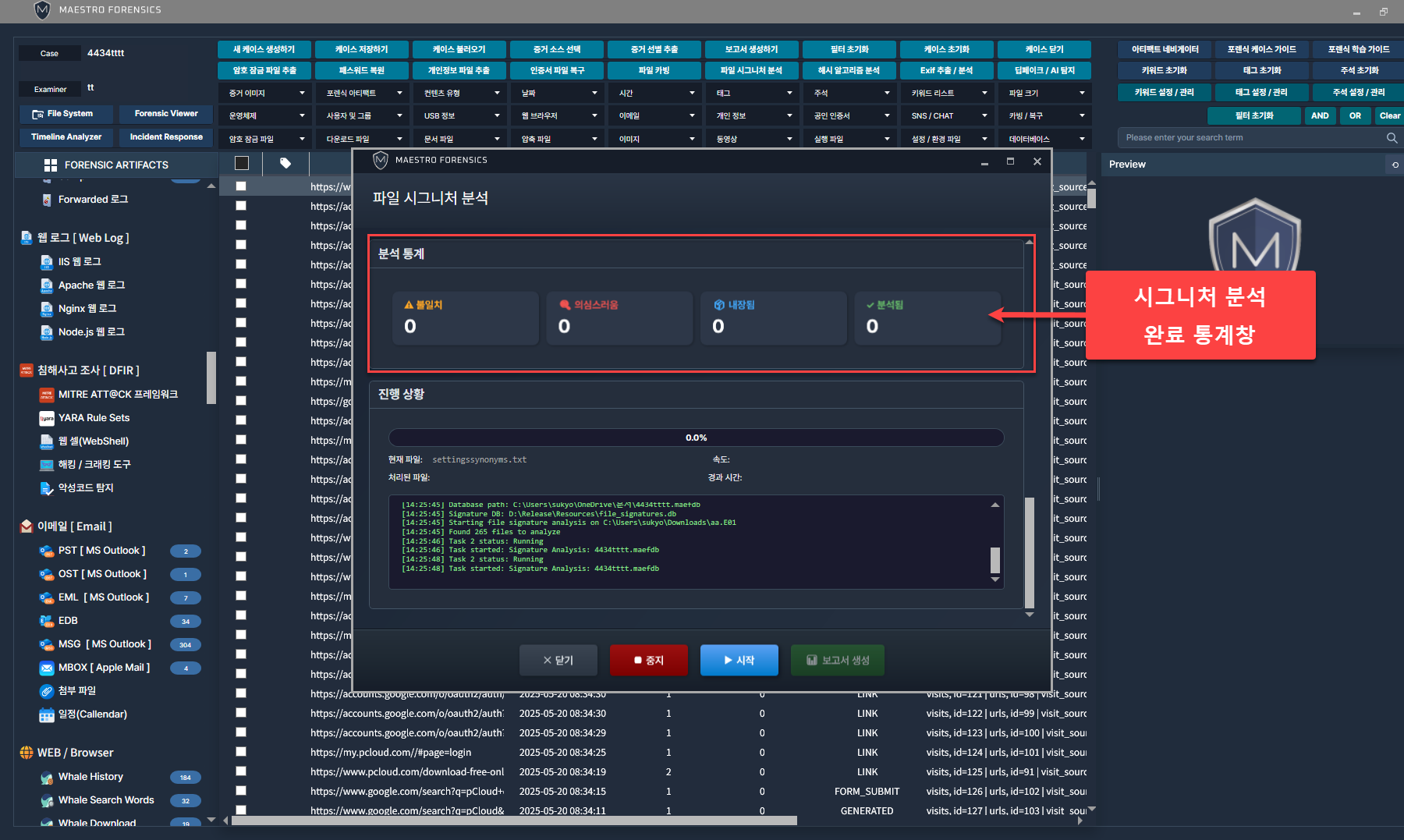
Task: Check the row for my.pcloud.com login URL
Action: [x=241, y=752]
